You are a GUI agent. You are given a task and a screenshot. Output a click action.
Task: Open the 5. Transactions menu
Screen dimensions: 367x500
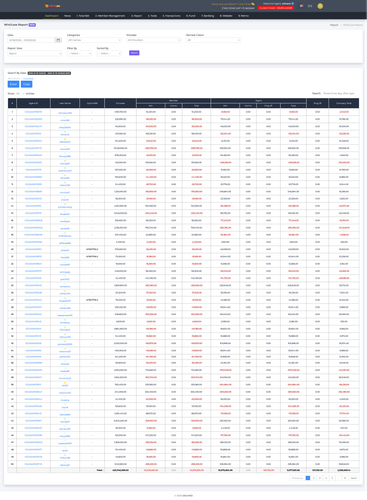(x=171, y=16)
